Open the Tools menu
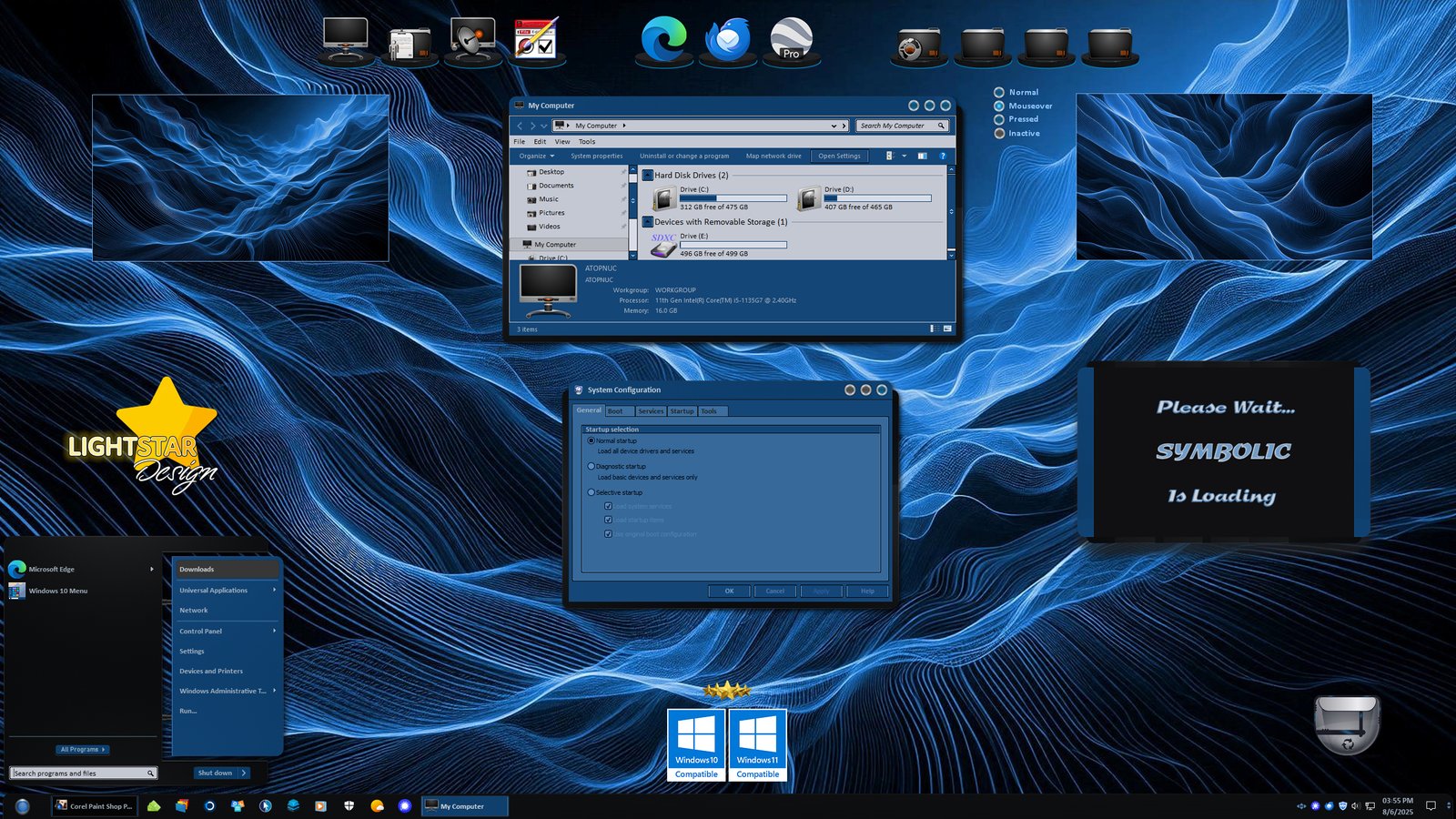The width and height of the screenshot is (1456, 819). 587,141
